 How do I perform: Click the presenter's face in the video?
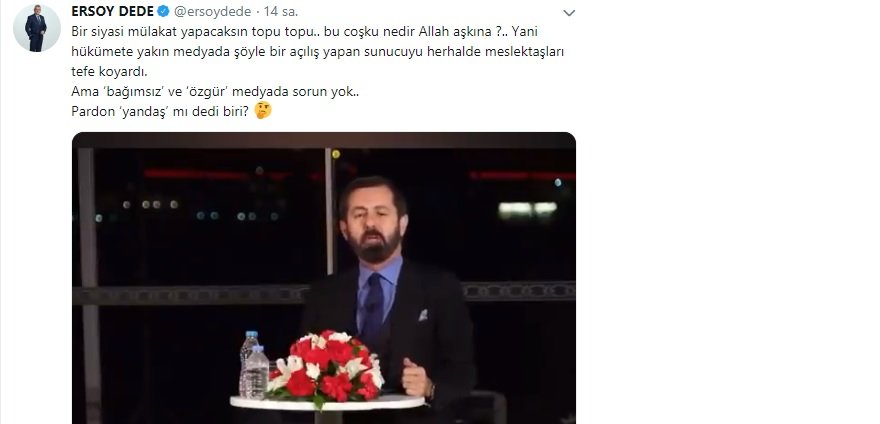(x=371, y=222)
